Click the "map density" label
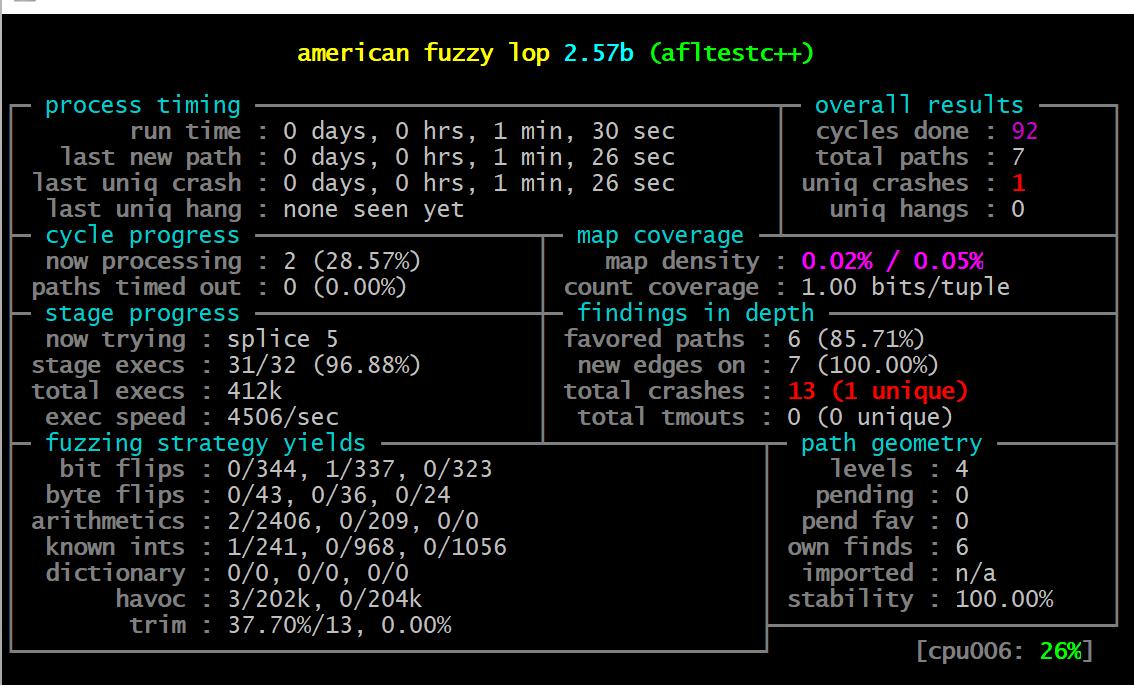This screenshot has width=1134, height=685. pos(683,261)
